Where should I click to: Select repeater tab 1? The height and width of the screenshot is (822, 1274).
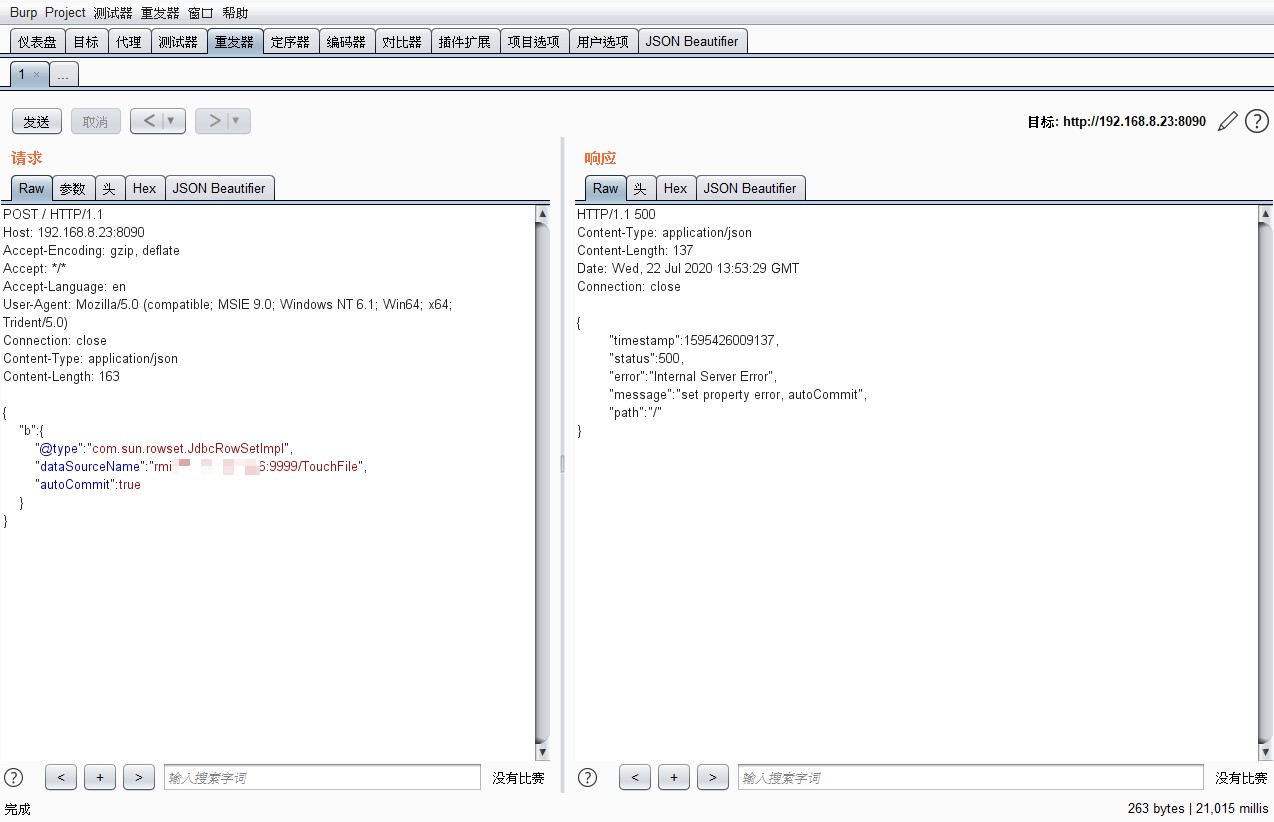point(21,75)
